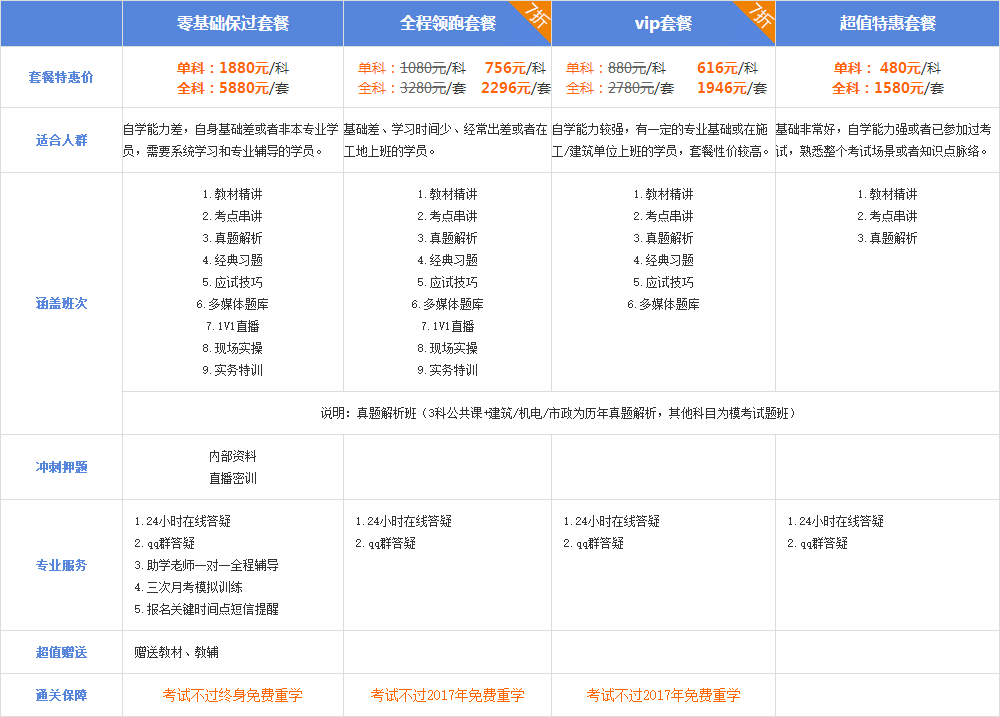Click the 冲刺押题 row label
The height and width of the screenshot is (717, 1000).
[x=61, y=467]
